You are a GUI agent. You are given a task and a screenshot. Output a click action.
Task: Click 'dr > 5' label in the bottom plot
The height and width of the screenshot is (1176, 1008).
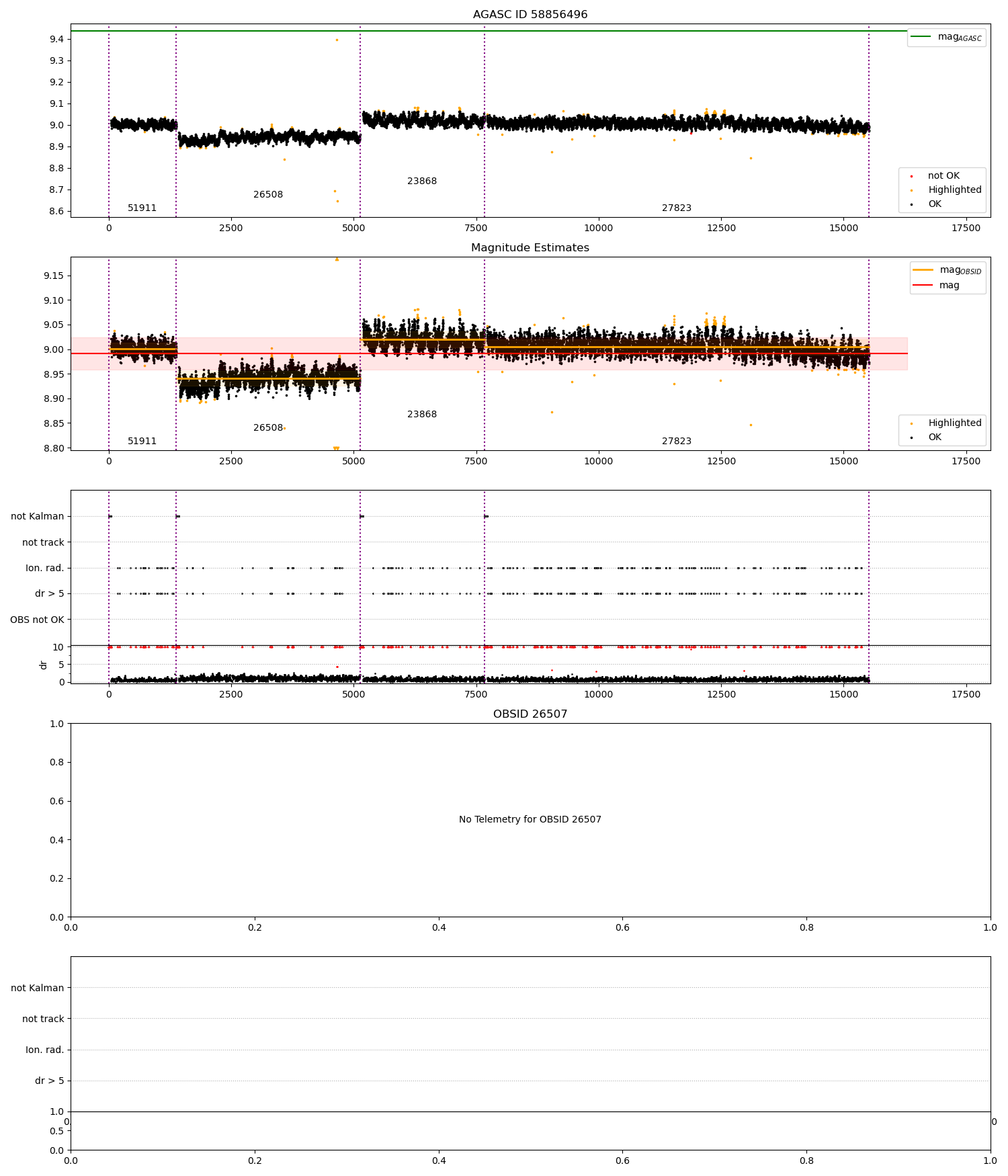(x=50, y=1081)
